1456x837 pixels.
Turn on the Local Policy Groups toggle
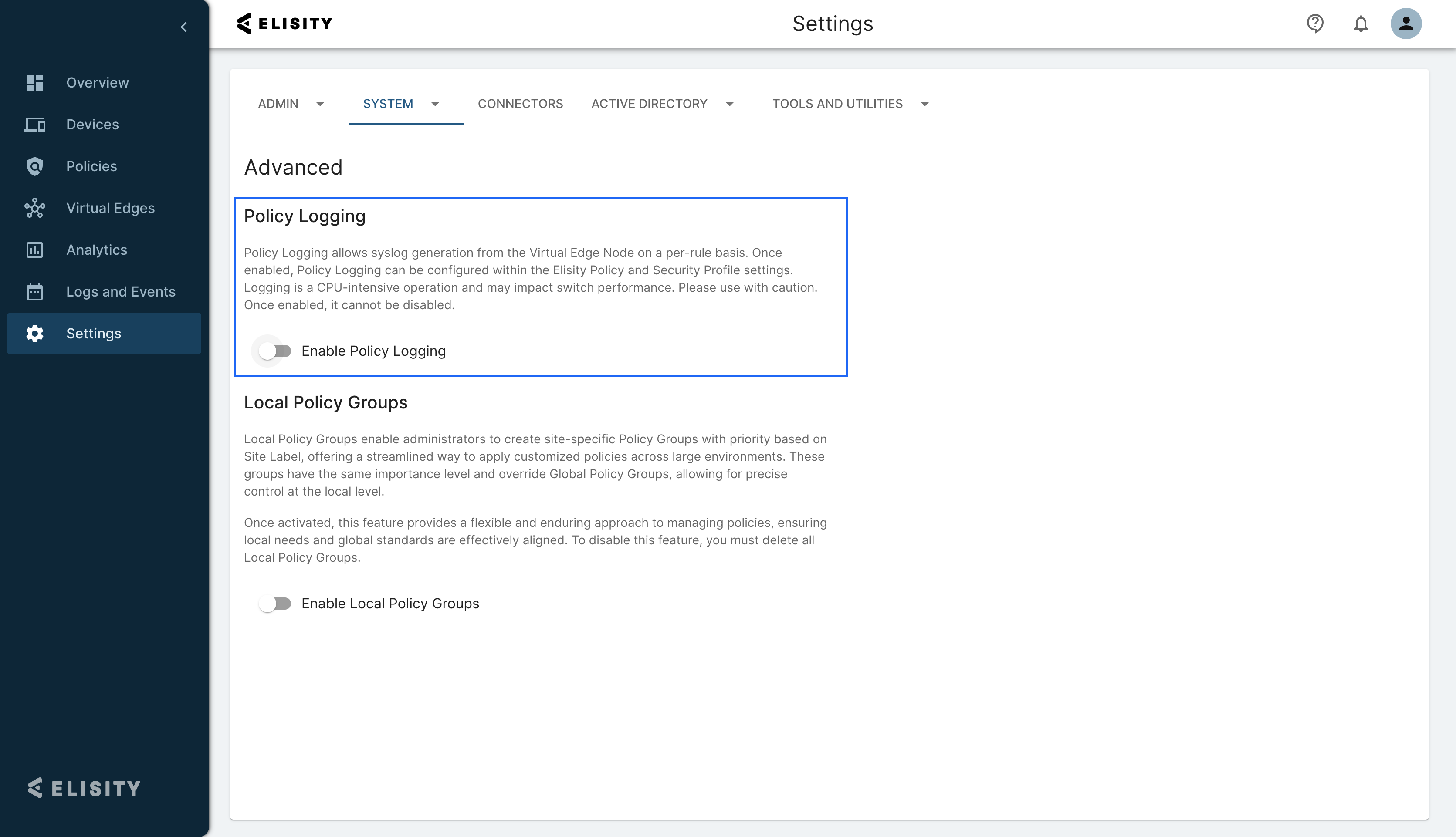click(x=274, y=604)
